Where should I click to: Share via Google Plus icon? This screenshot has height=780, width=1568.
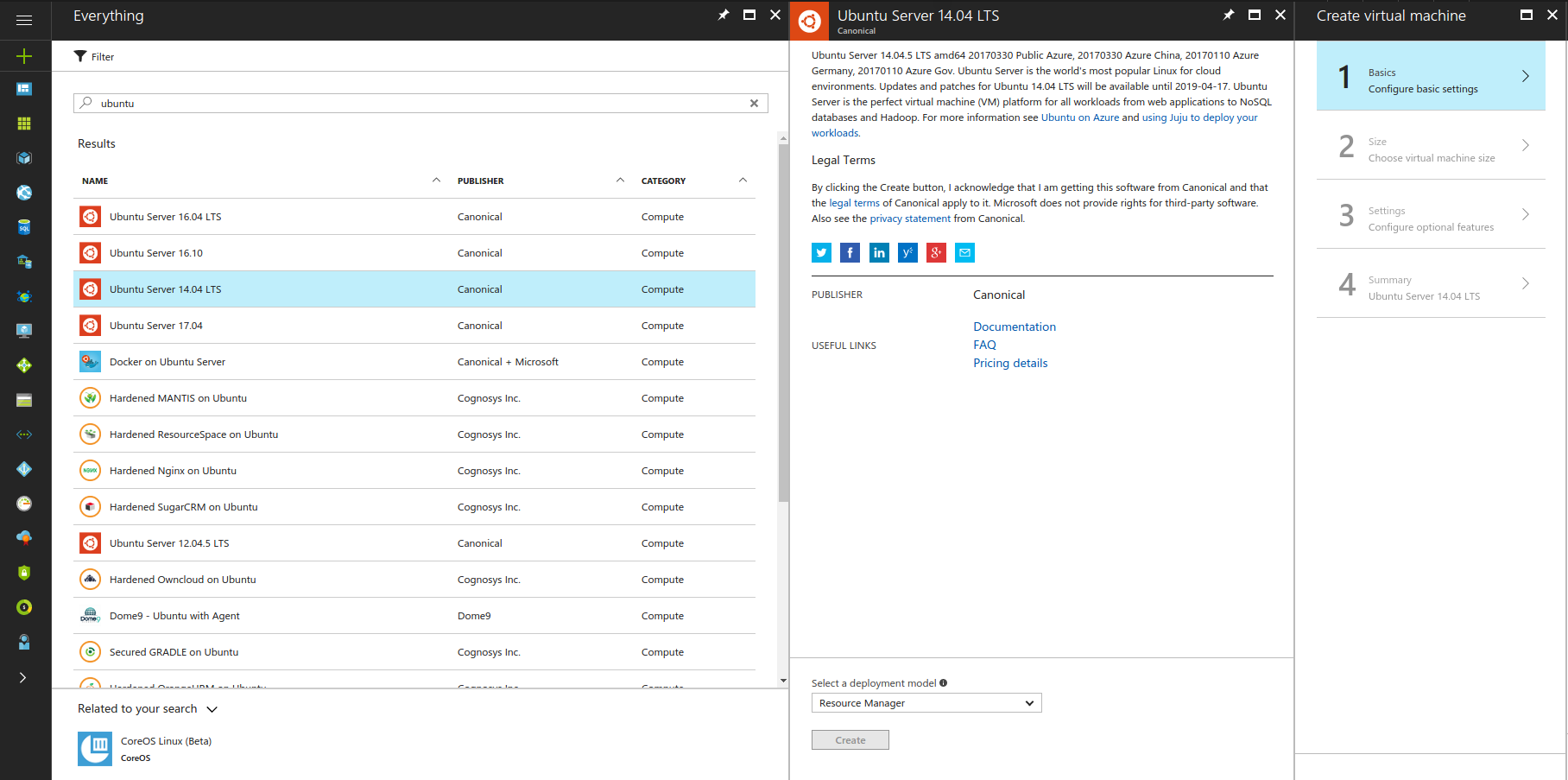[x=937, y=252]
